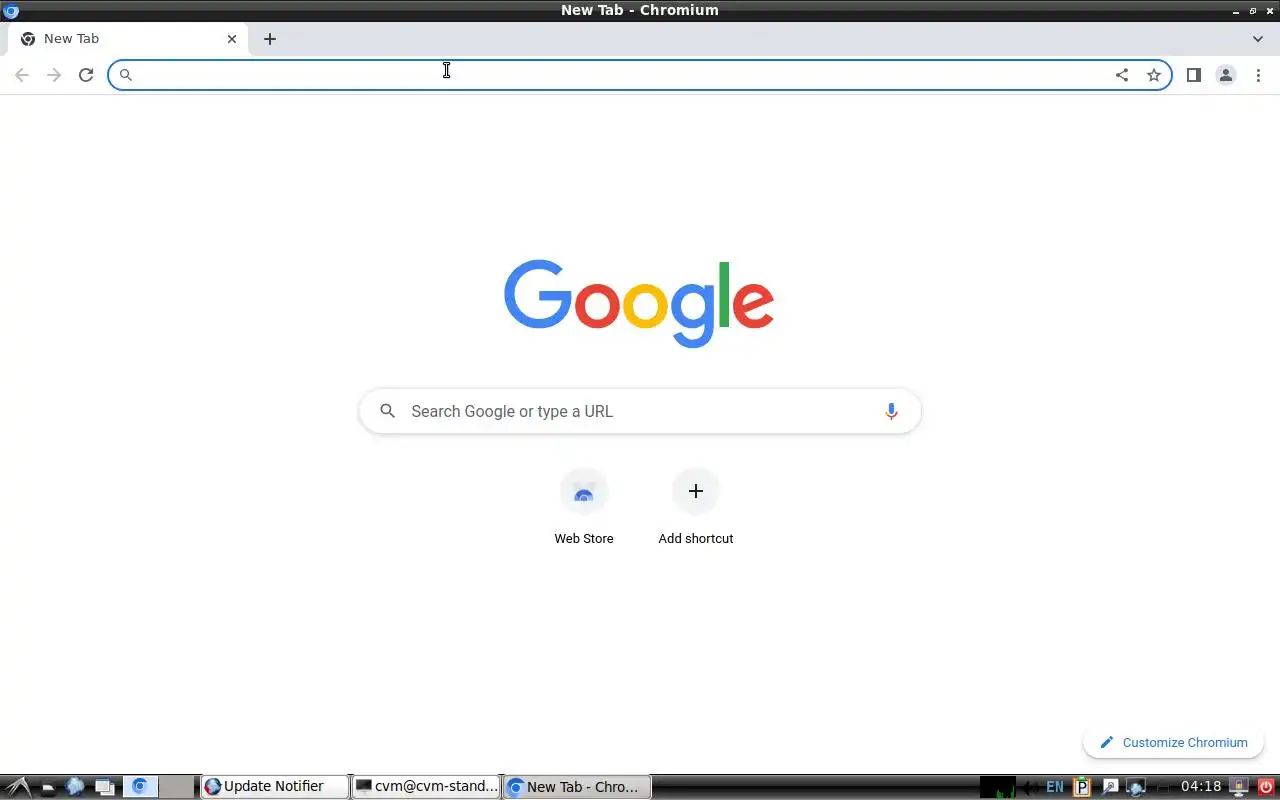Click the browser back arrow
The height and width of the screenshot is (800, 1280).
click(x=22, y=75)
